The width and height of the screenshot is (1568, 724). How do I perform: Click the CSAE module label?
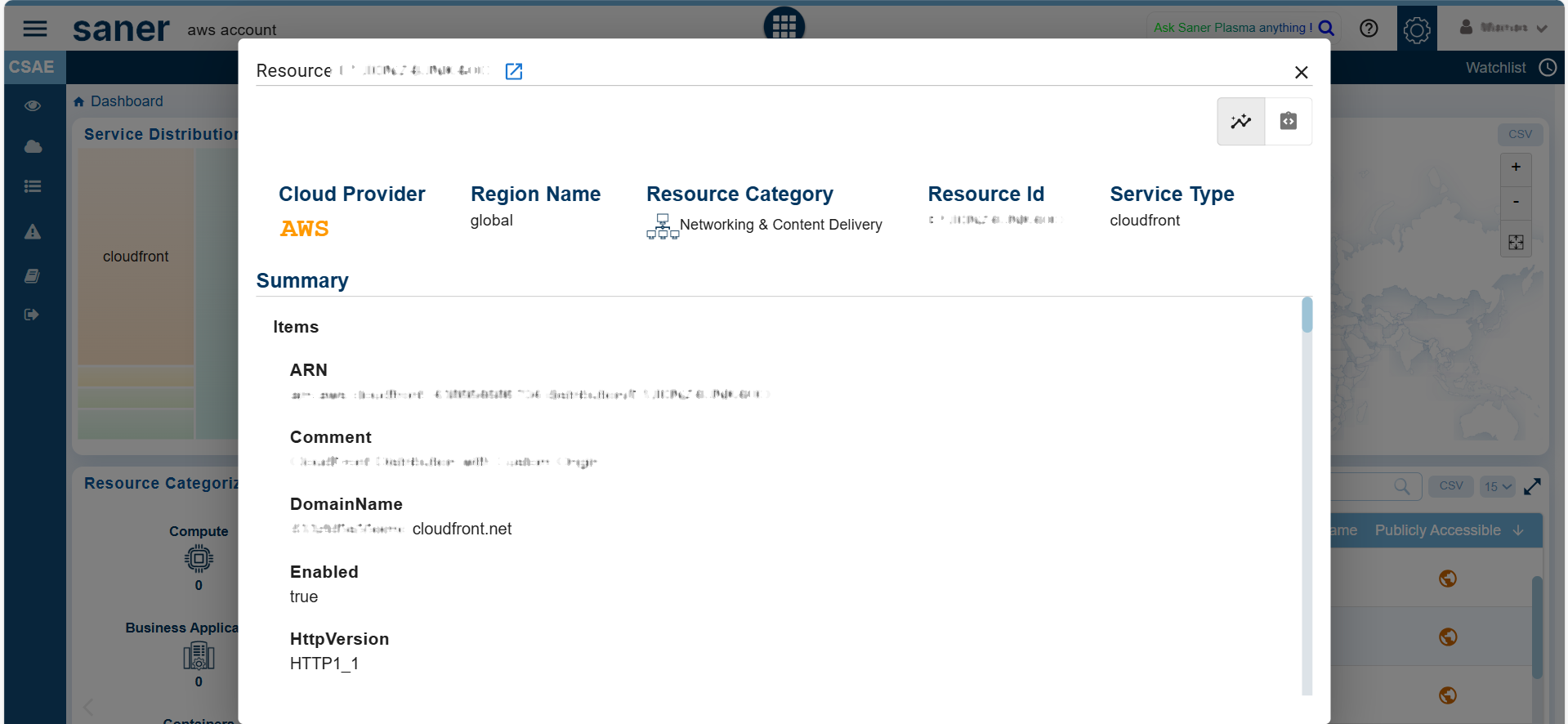(32, 67)
